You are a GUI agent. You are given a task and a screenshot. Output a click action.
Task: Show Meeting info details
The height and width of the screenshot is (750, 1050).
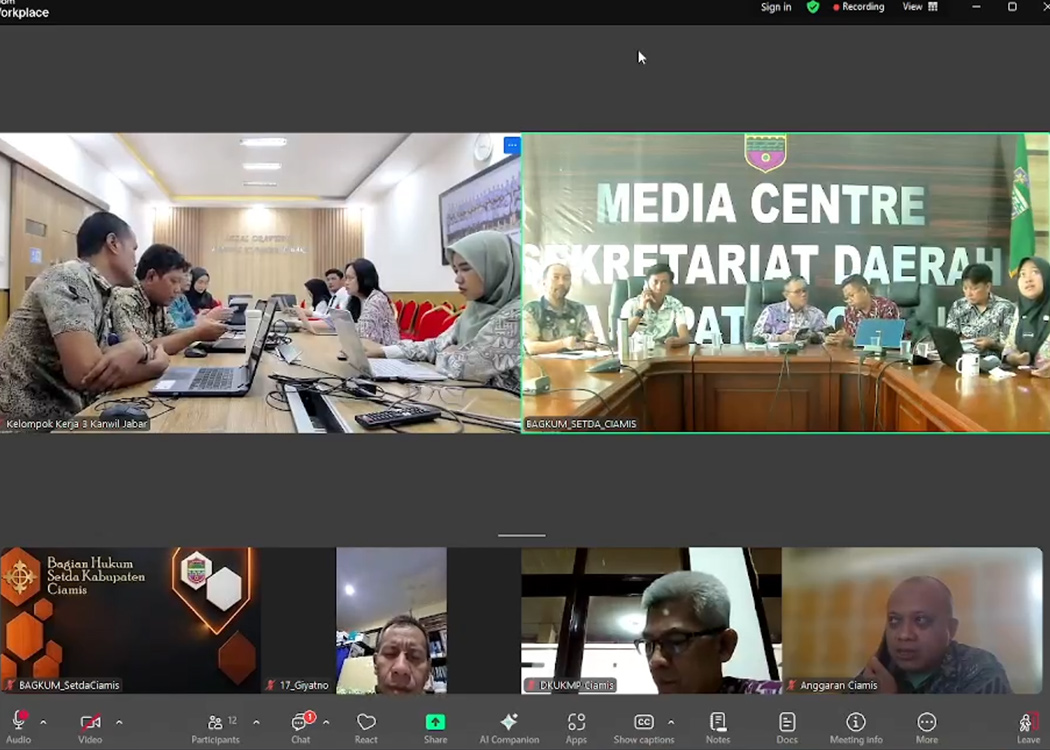[855, 727]
